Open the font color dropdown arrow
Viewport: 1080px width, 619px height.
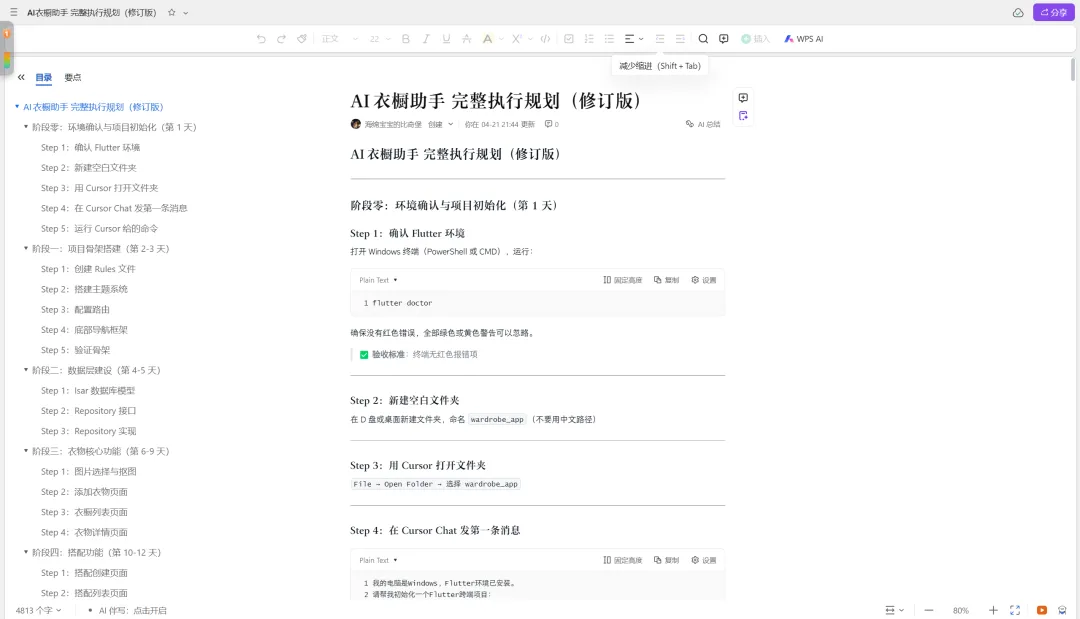pos(501,39)
